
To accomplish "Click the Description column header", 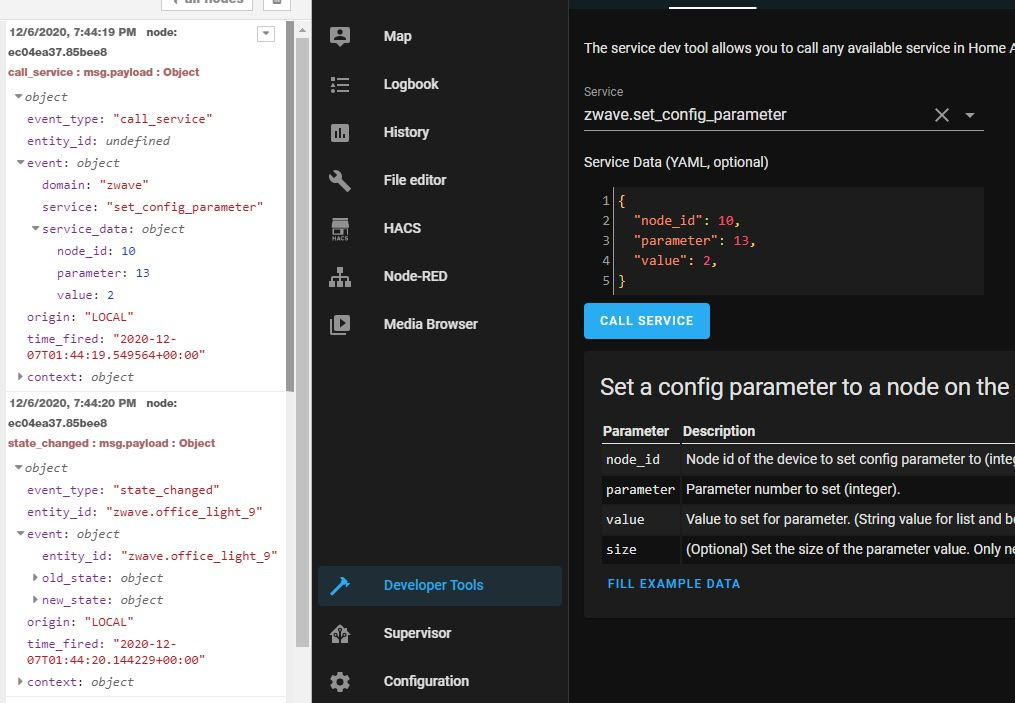I will tap(719, 432).
